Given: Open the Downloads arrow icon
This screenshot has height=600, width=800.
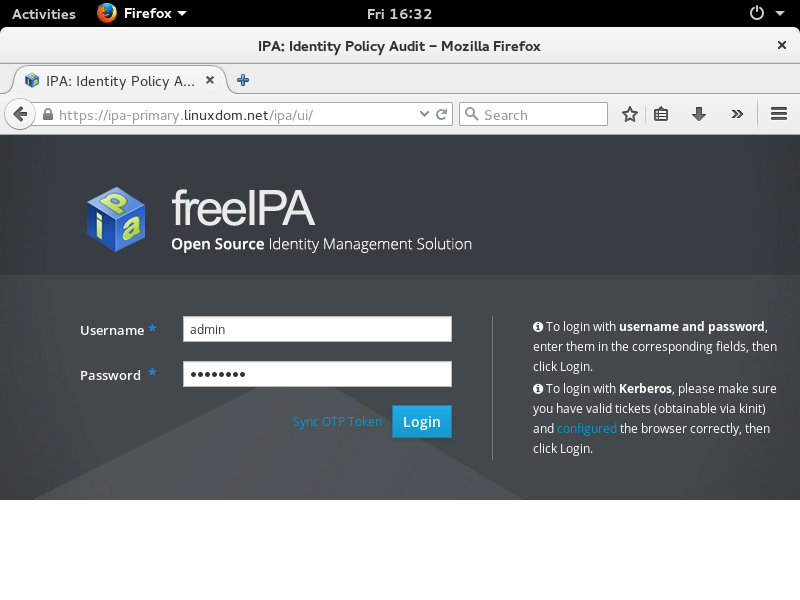Looking at the screenshot, I should (x=699, y=113).
